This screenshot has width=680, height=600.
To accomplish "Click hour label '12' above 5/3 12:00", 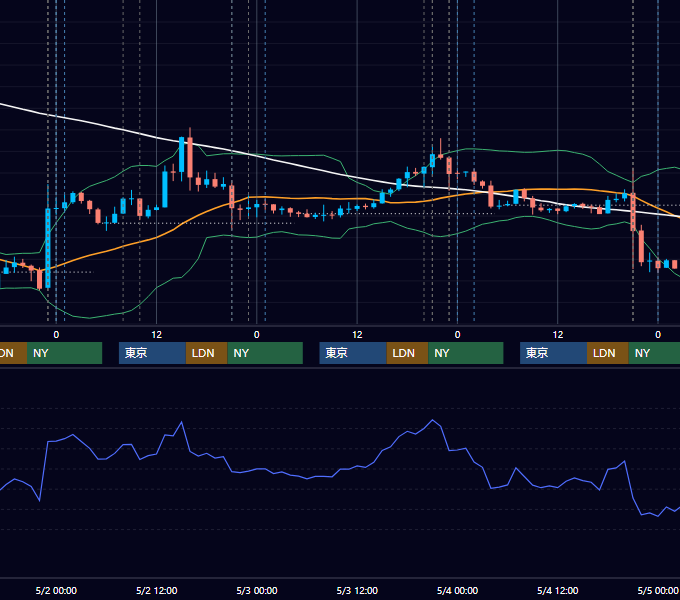I will click(357, 335).
